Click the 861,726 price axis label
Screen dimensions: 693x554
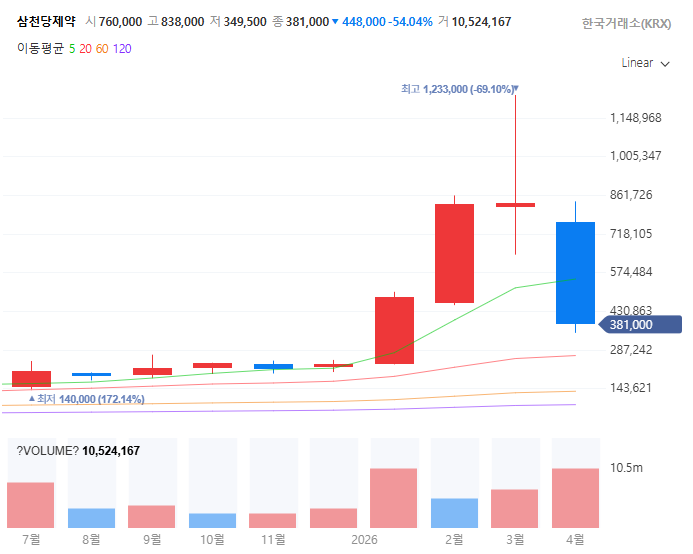631,195
